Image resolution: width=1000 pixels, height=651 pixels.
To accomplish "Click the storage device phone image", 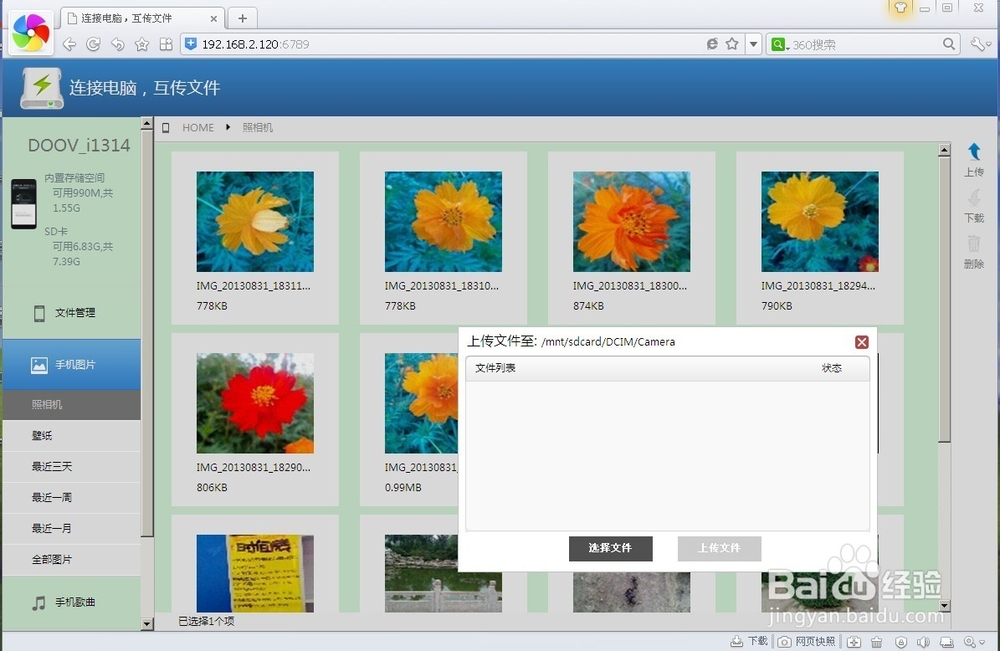I will click(24, 204).
